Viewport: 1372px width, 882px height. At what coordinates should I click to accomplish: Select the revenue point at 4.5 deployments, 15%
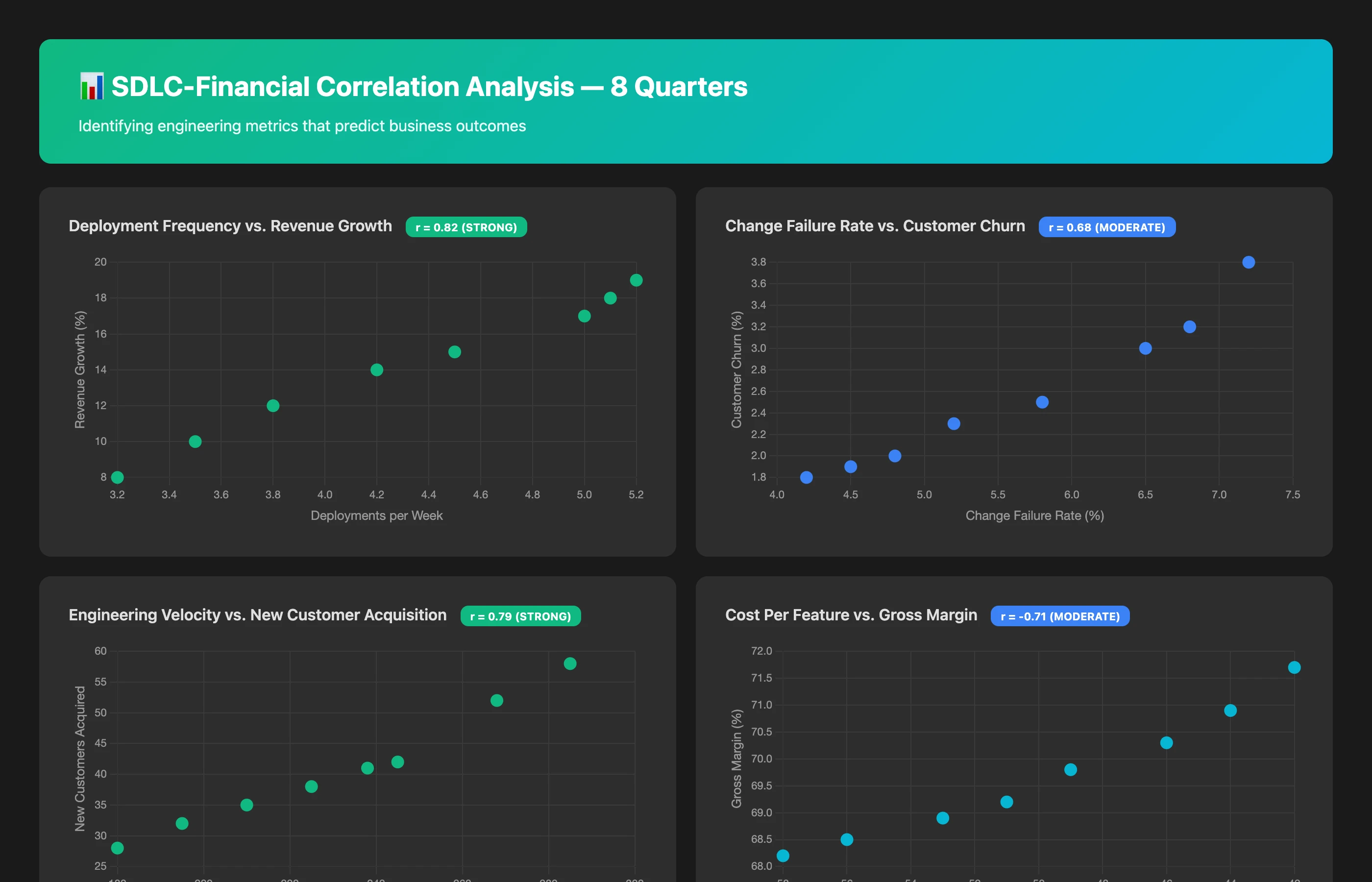coord(455,352)
